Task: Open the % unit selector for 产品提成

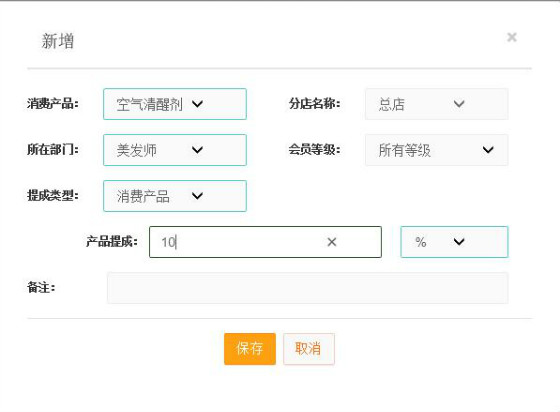Action: (454, 242)
